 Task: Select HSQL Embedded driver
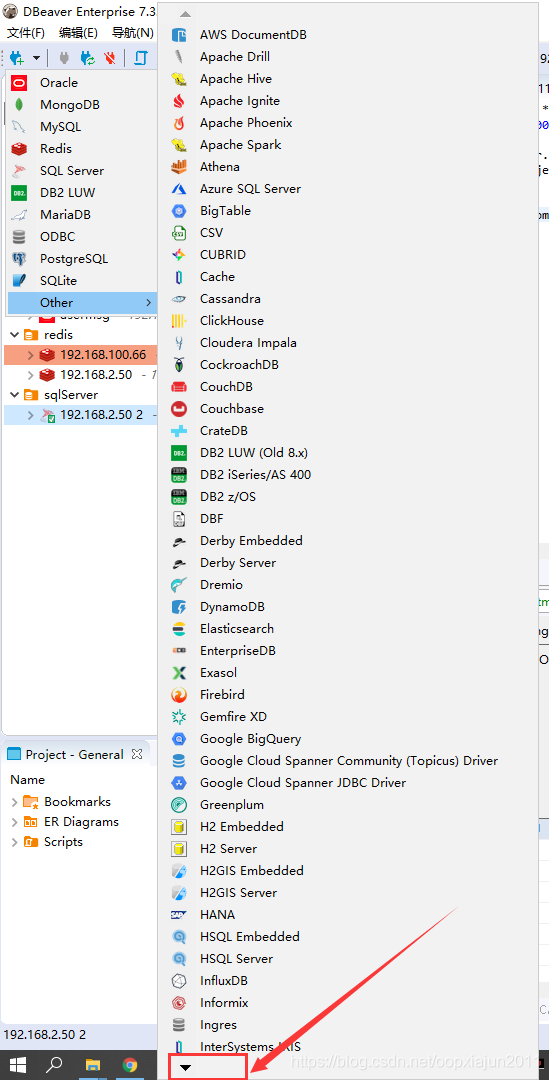(x=349, y=937)
